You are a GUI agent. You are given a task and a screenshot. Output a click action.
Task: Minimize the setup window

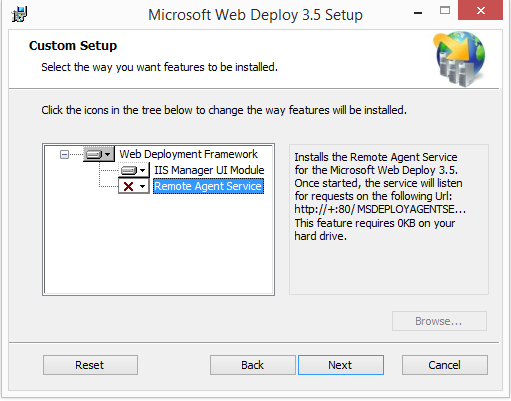pos(418,13)
